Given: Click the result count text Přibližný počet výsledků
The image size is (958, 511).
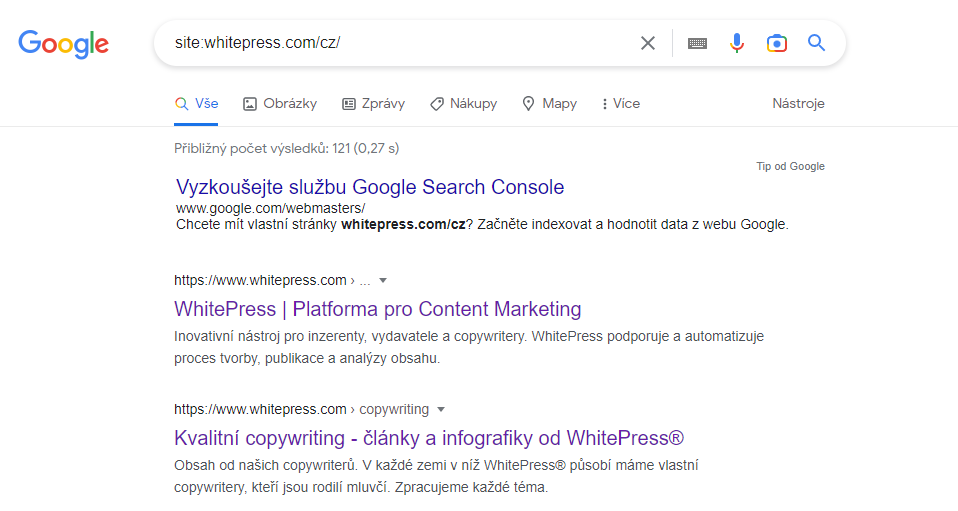Looking at the screenshot, I should [x=287, y=149].
